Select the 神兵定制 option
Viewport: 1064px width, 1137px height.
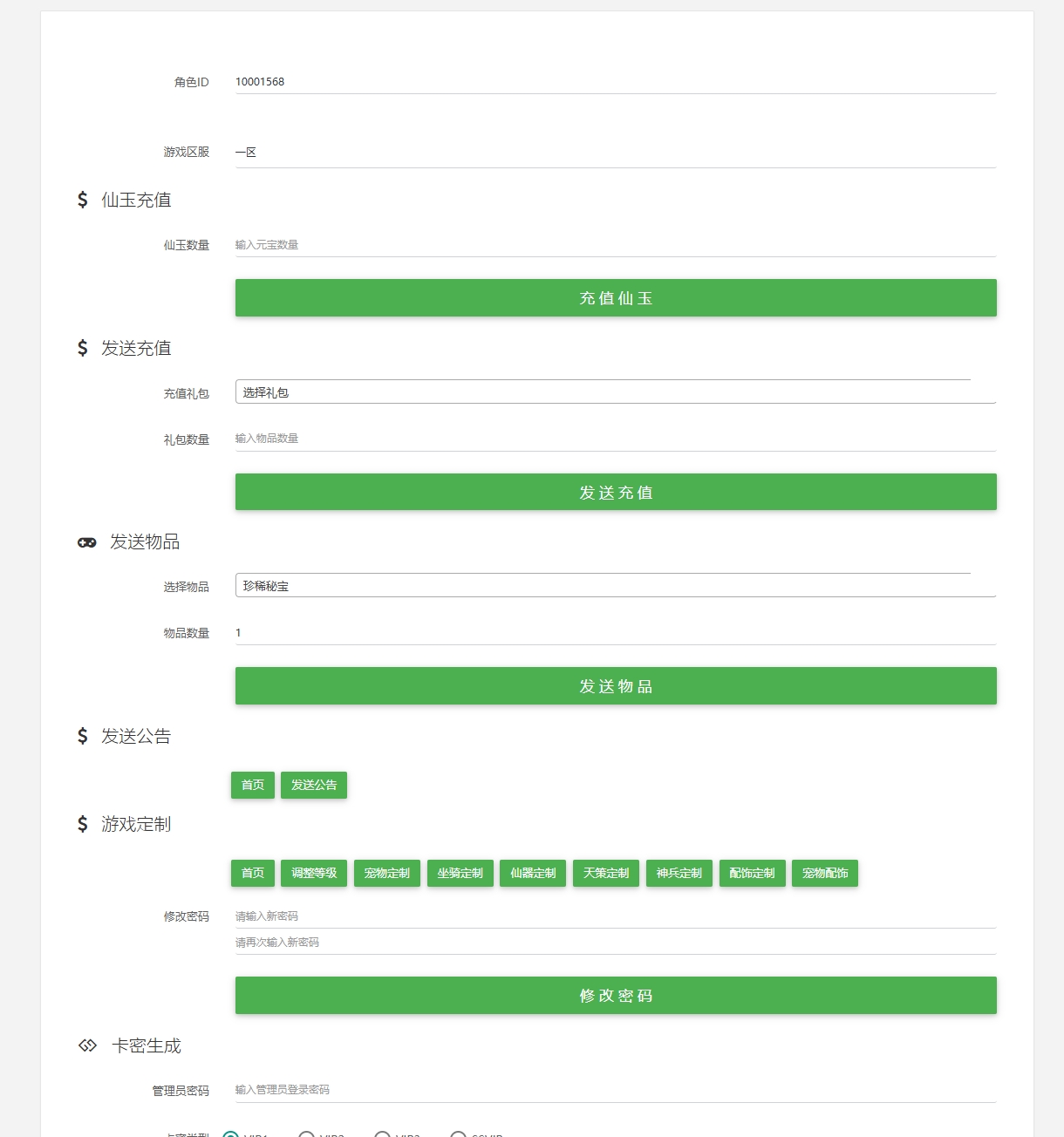click(x=679, y=873)
